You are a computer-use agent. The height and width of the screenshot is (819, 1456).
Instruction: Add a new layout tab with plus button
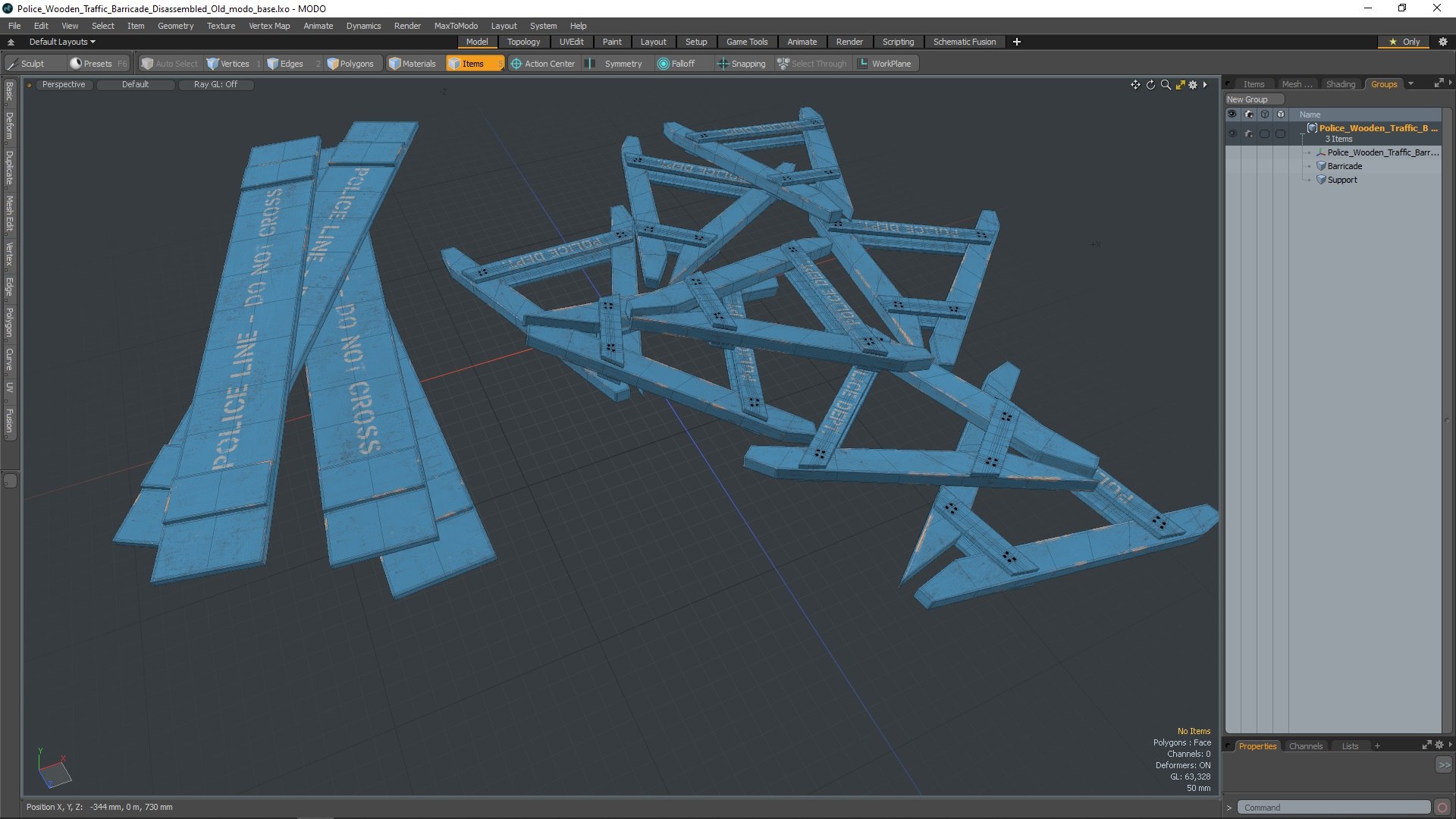[x=1016, y=42]
